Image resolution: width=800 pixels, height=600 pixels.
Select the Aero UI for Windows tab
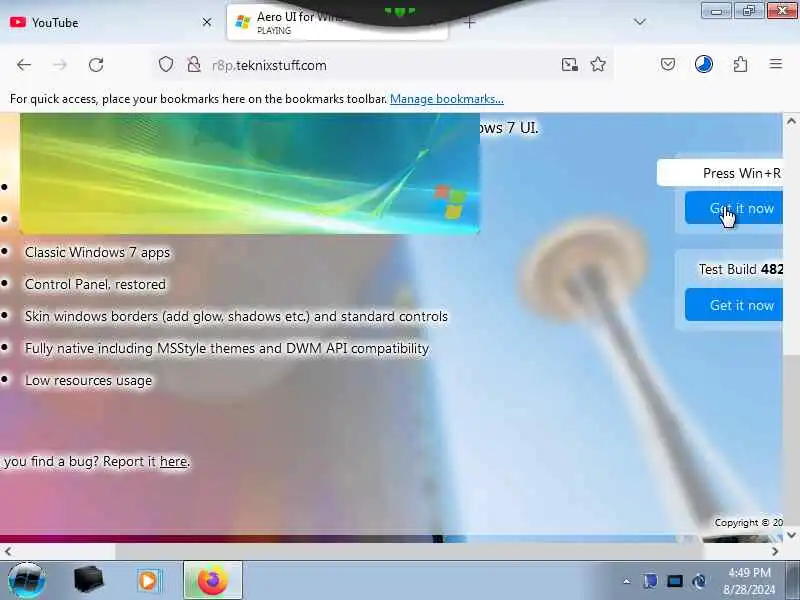(337, 23)
